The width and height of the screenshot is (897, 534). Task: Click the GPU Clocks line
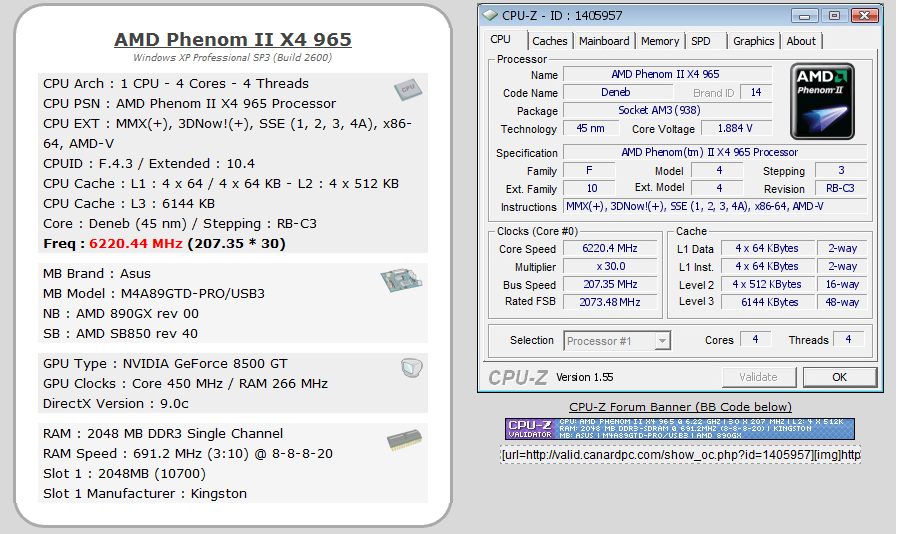tap(185, 383)
